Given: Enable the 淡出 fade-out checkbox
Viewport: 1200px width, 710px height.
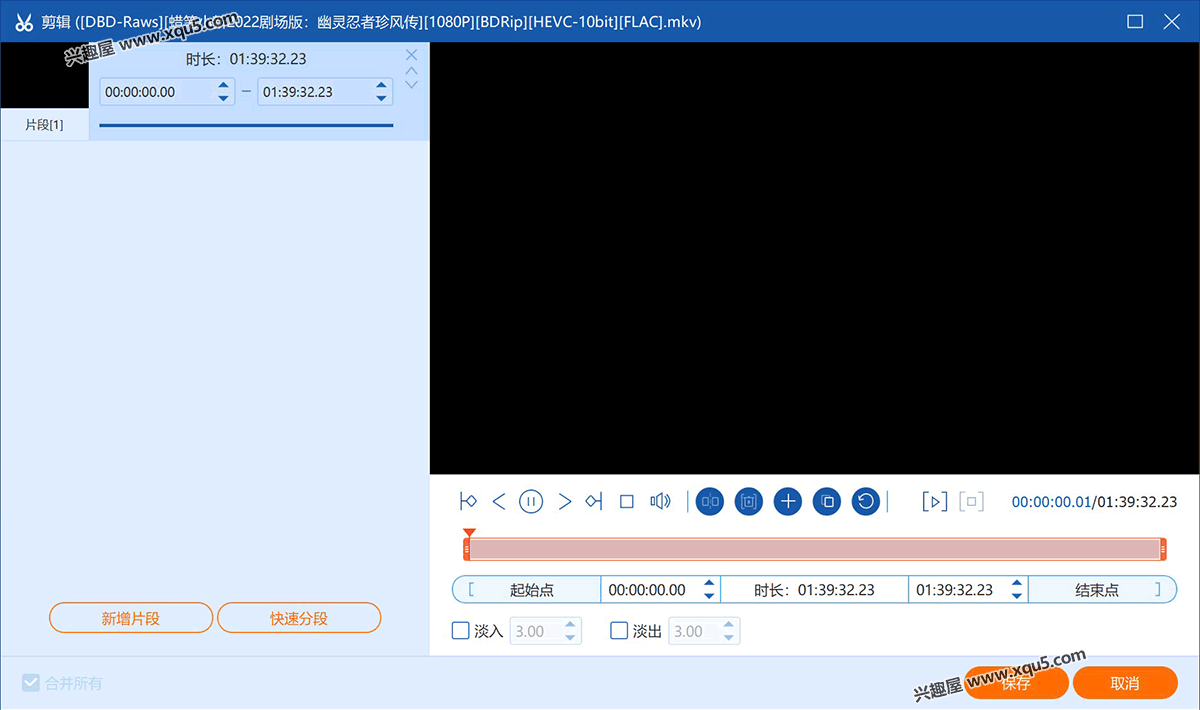Looking at the screenshot, I should coord(619,631).
